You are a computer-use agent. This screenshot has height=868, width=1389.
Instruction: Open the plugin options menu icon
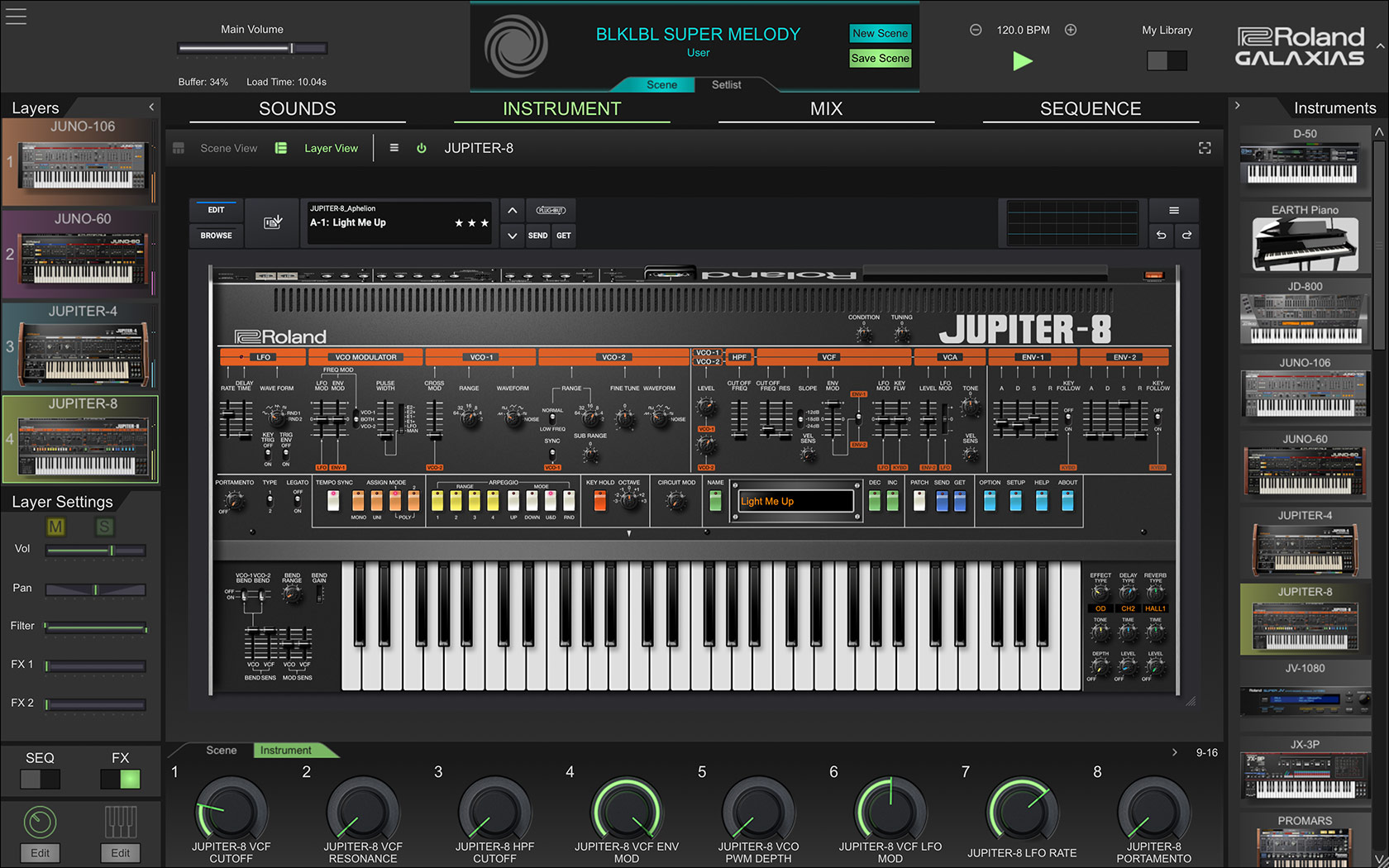click(1174, 210)
